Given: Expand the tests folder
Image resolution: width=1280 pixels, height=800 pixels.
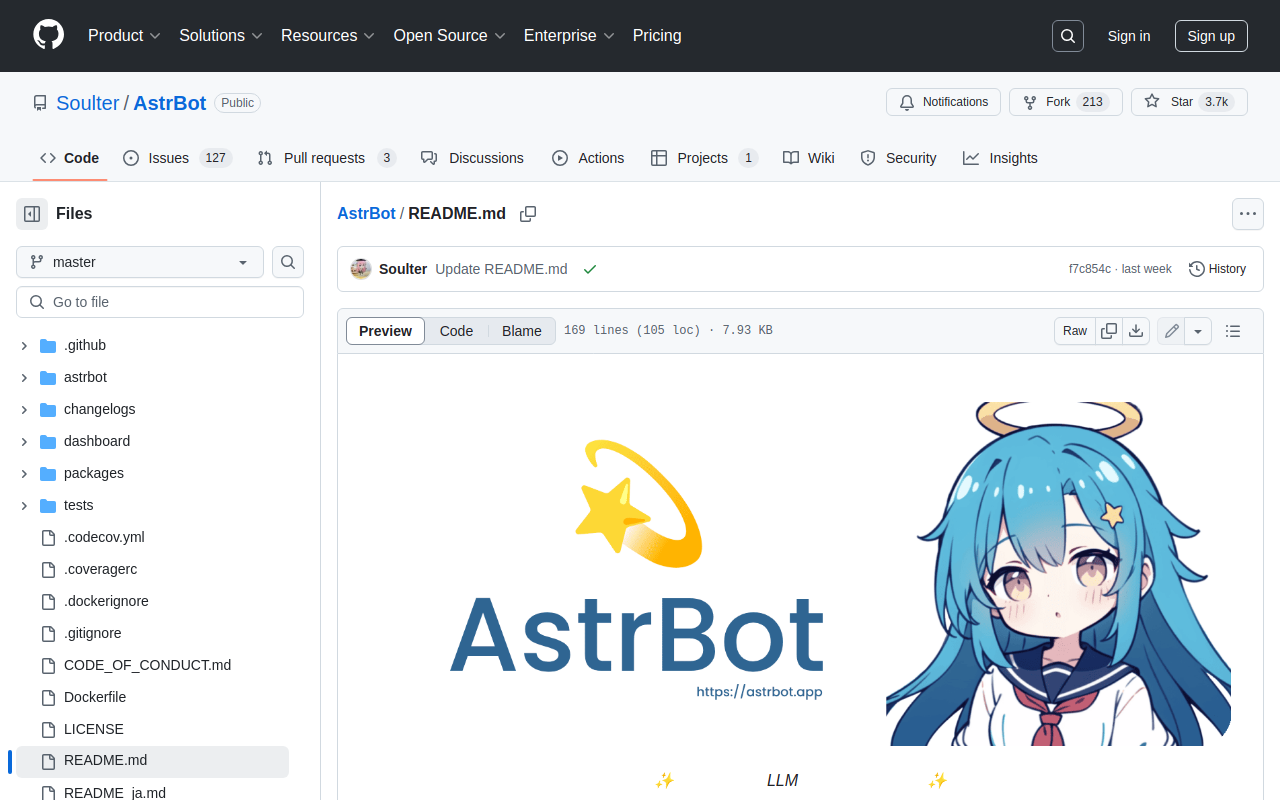Looking at the screenshot, I should pos(24,506).
